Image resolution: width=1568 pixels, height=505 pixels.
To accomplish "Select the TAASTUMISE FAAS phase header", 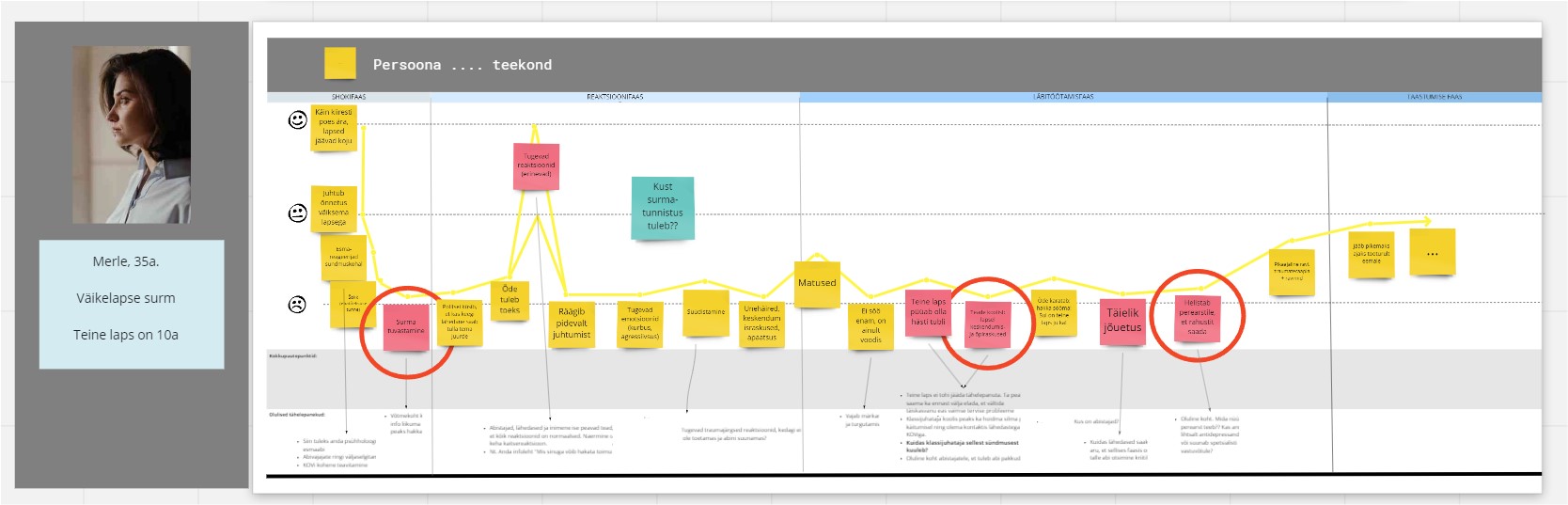I will (1434, 97).
